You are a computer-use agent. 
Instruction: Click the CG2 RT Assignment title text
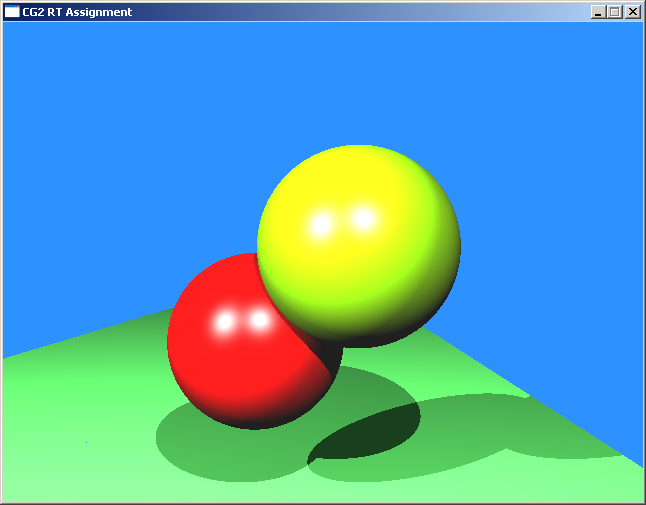[77, 12]
